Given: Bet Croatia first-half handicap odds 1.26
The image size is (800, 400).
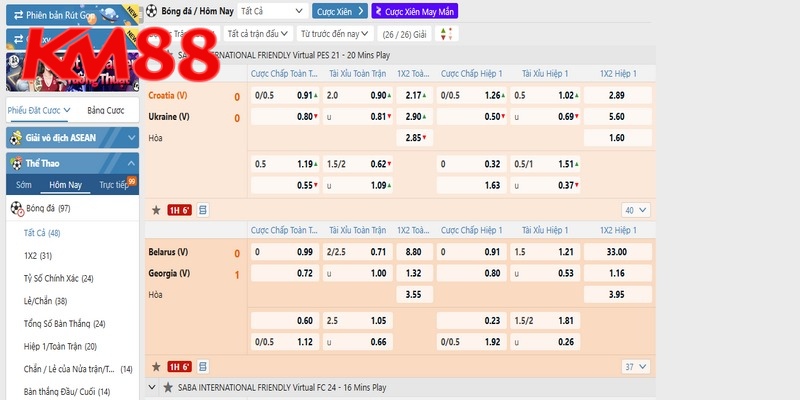Looking at the screenshot, I should pos(471,95).
